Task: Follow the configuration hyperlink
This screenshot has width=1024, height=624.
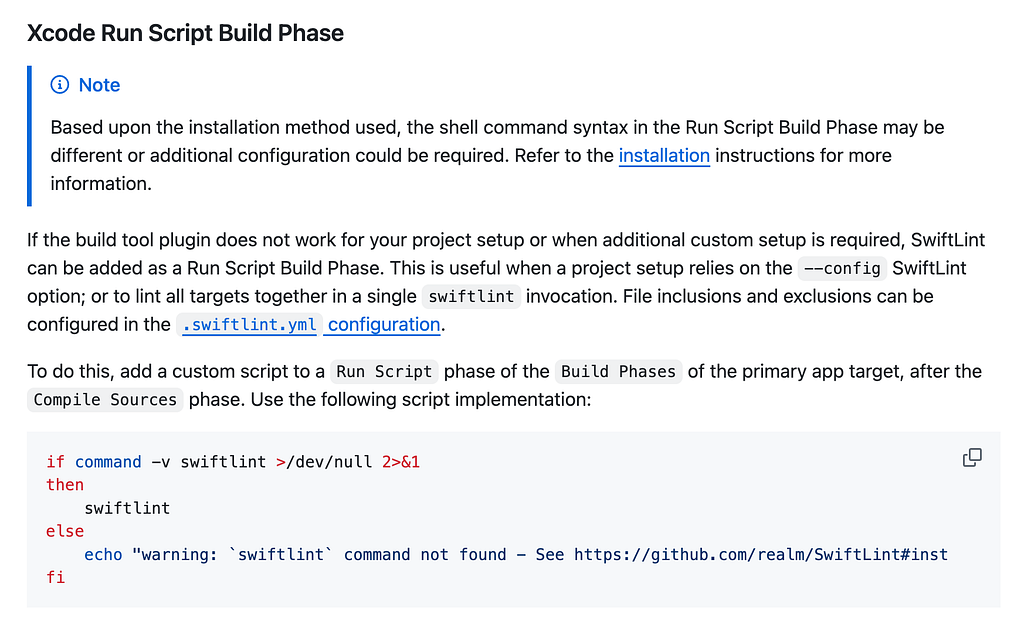Action: [x=383, y=324]
